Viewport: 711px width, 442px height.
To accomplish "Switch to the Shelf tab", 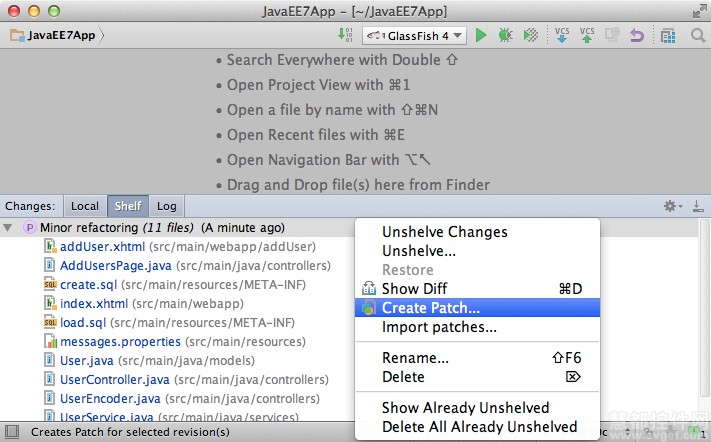I will click(128, 206).
